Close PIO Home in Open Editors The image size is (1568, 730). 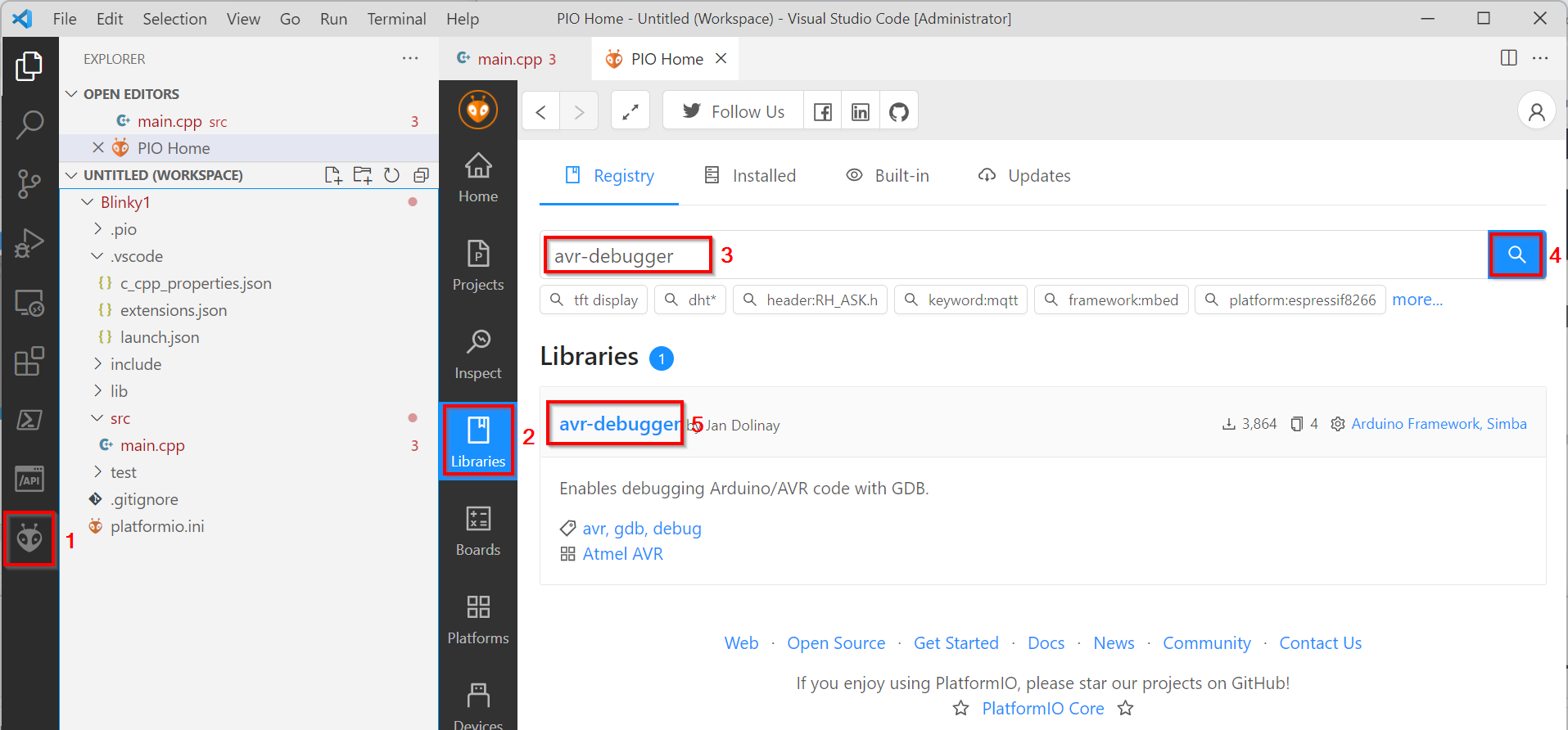coord(98,147)
